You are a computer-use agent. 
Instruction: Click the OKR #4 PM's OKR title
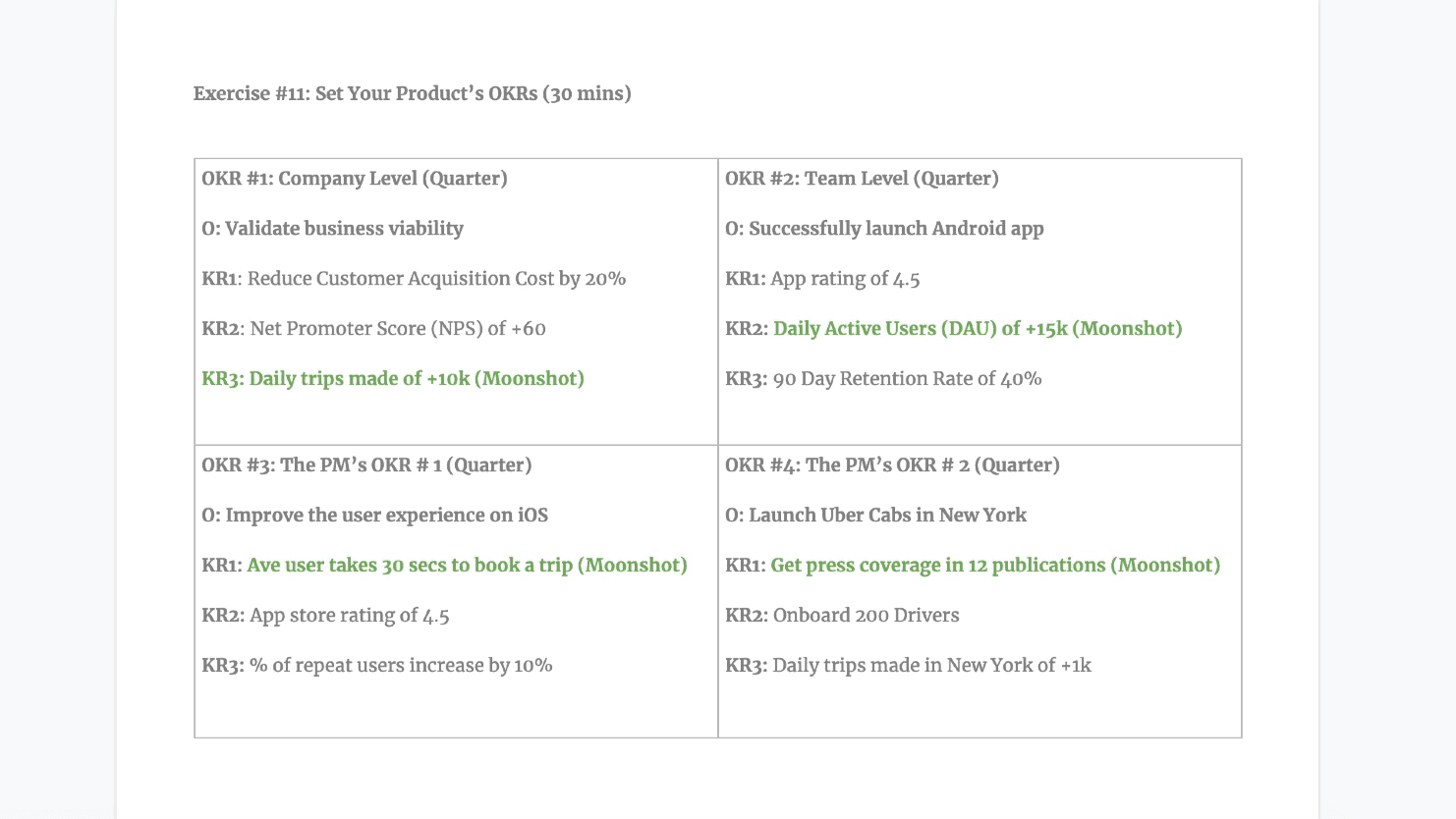click(x=892, y=465)
